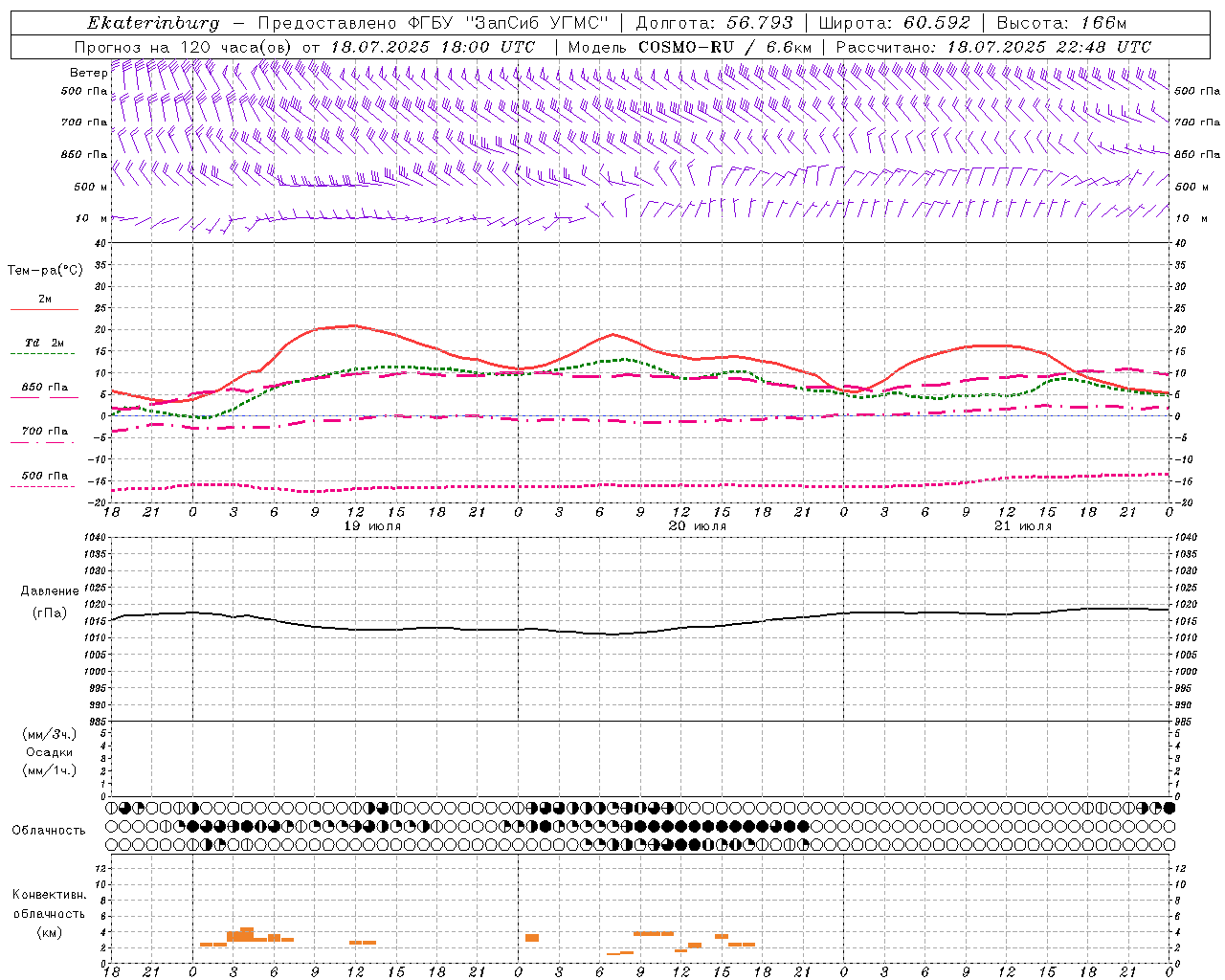Click the Модель COSMO-RU / 6.6км label
This screenshot has width=1225, height=980.
click(690, 47)
